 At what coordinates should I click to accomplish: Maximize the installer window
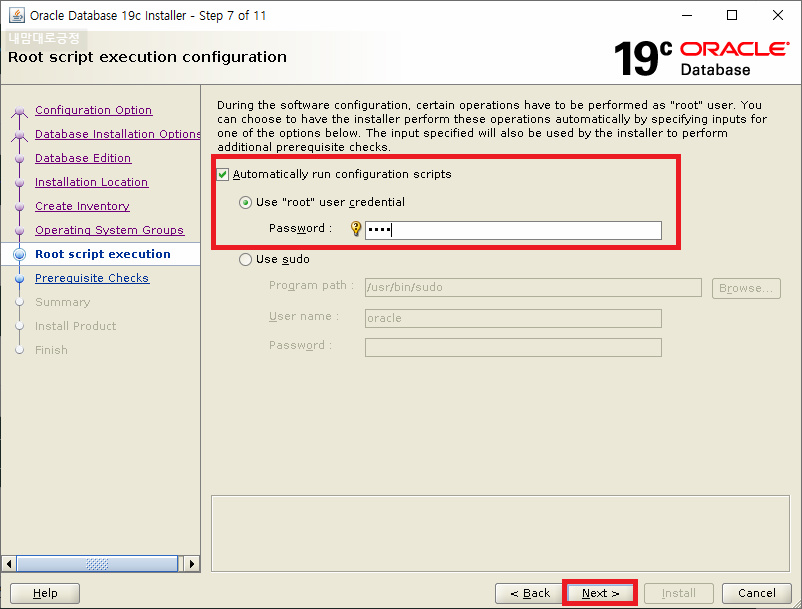point(732,15)
